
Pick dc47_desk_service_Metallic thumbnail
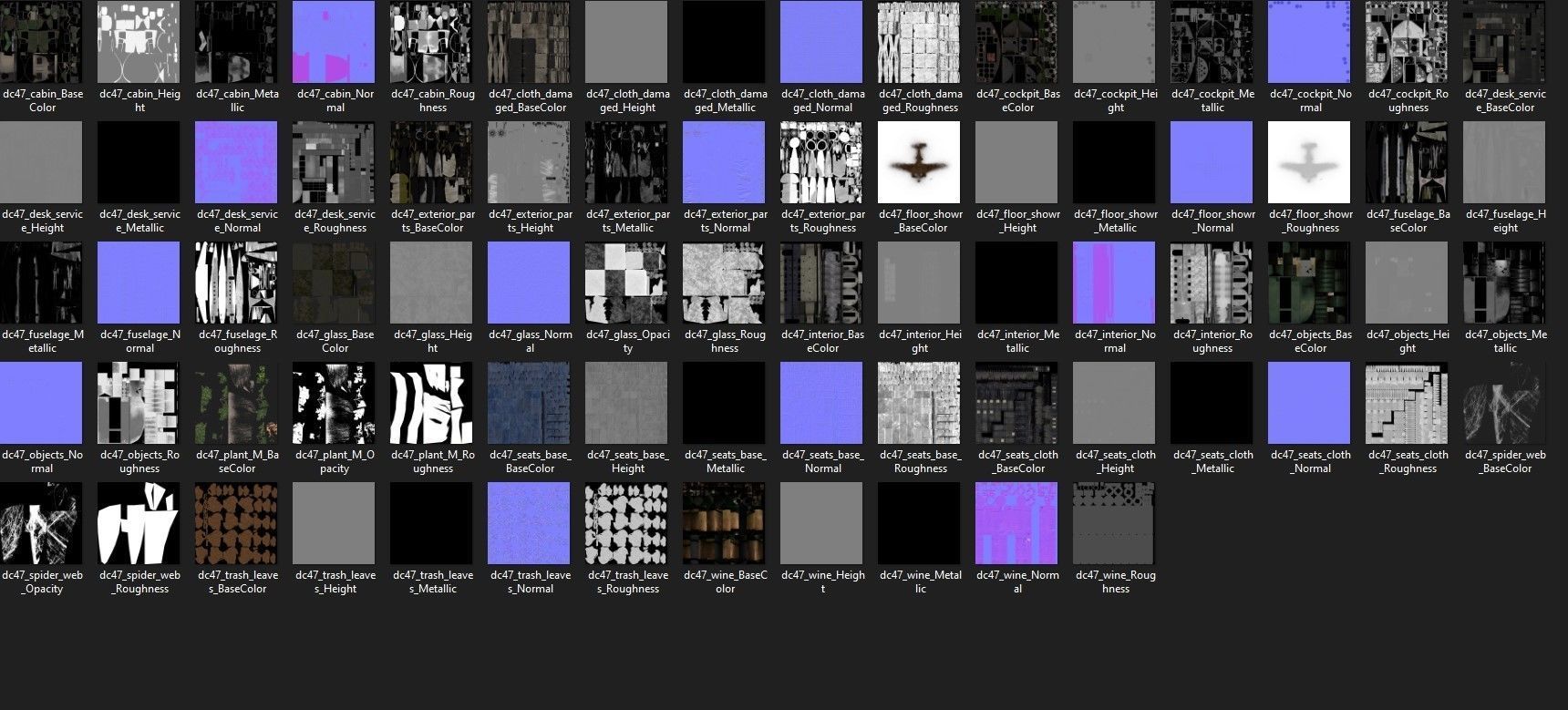click(x=139, y=162)
